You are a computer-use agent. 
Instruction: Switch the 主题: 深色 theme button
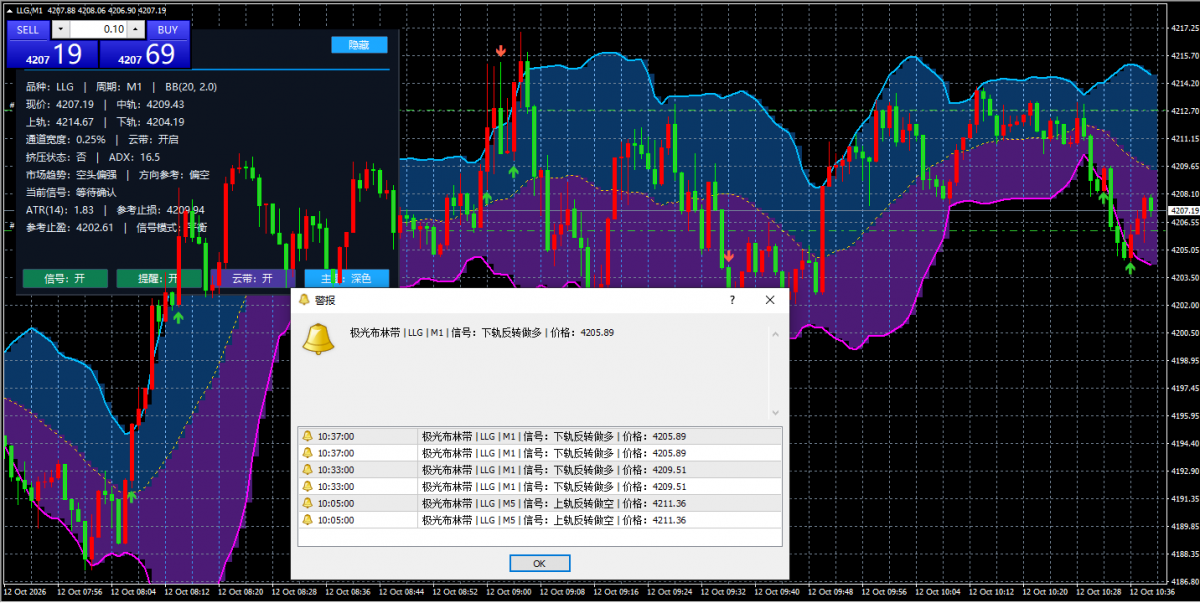[346, 278]
